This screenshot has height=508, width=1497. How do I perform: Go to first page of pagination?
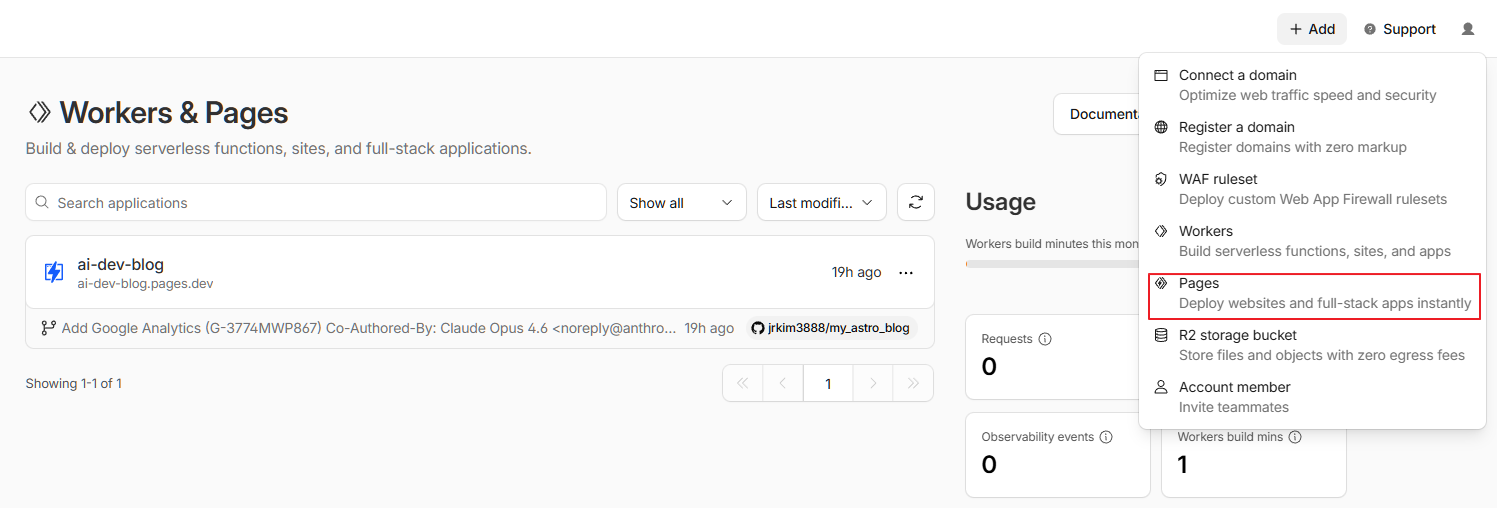click(x=742, y=383)
